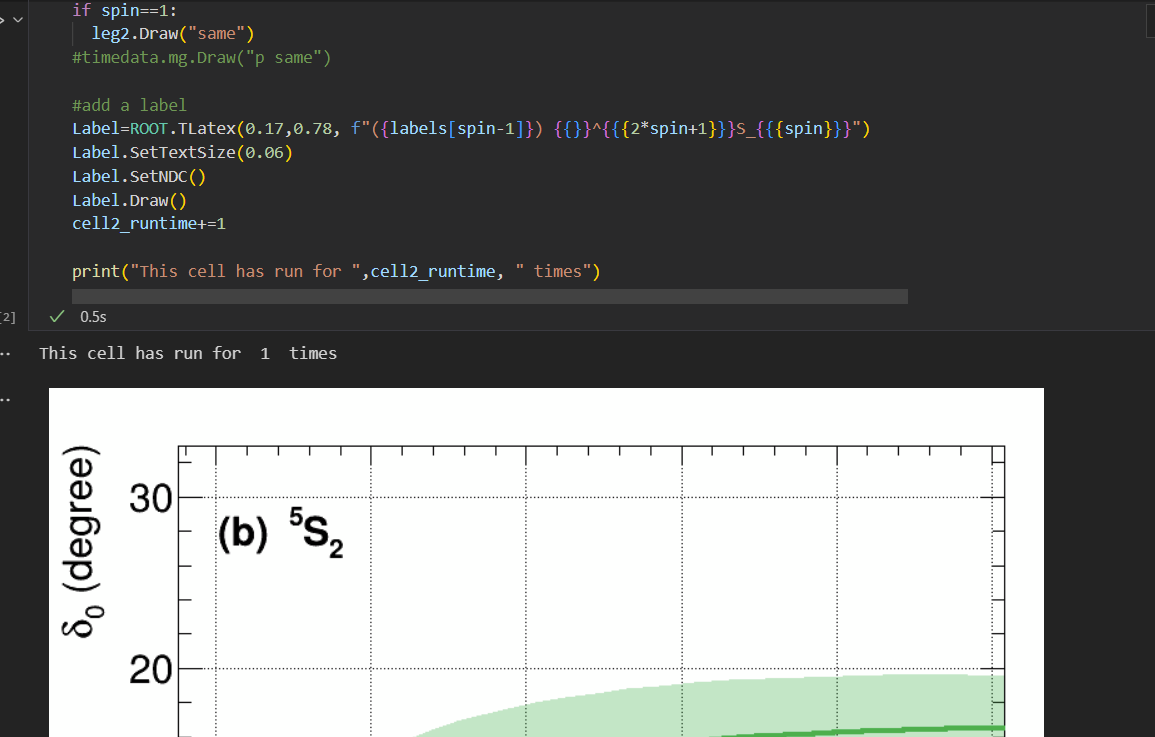Place cursor on Label.SetNDC() line
Image resolution: width=1155 pixels, height=737 pixels.
coord(138,176)
